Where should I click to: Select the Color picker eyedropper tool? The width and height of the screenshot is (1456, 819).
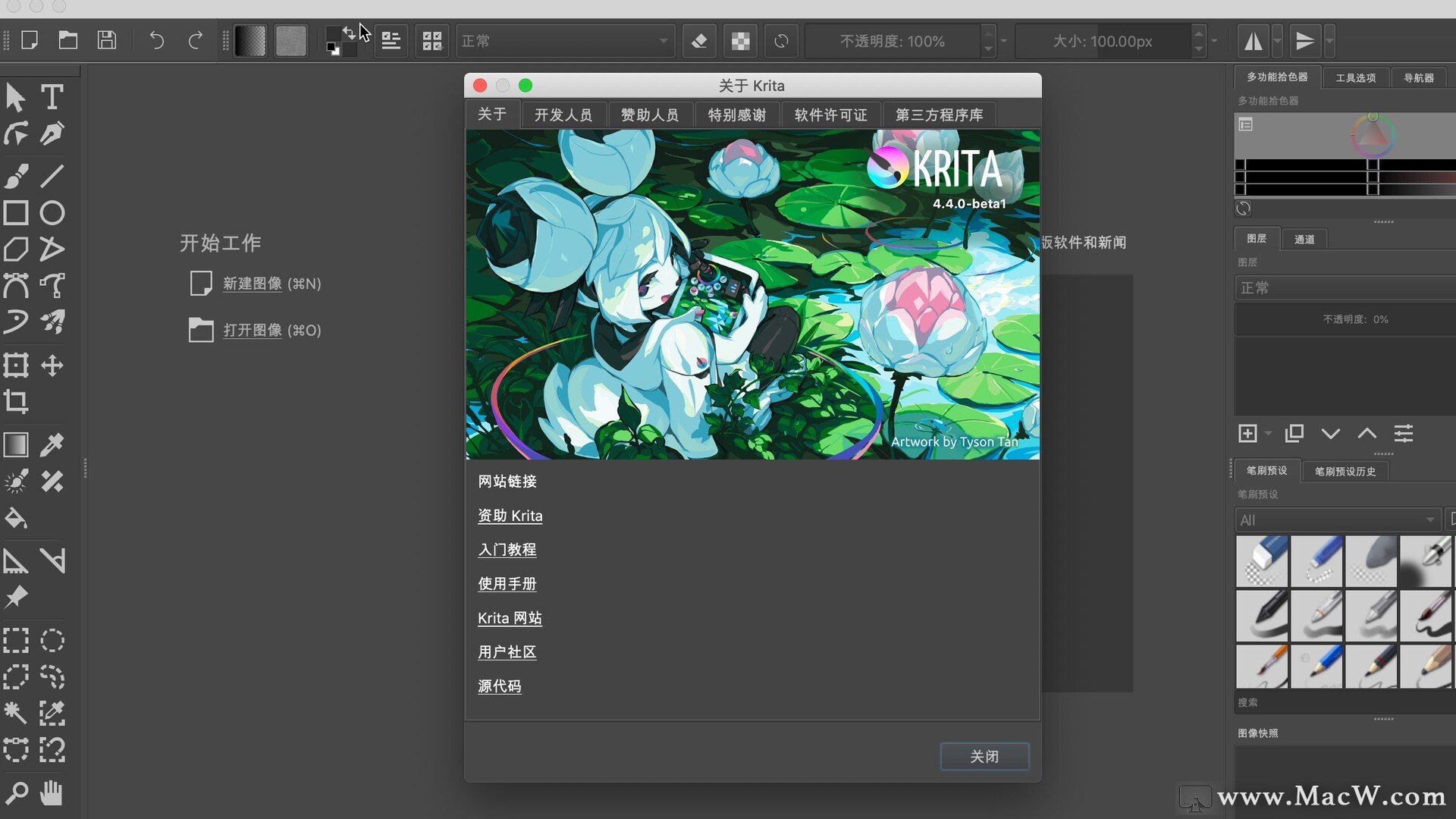coord(52,445)
